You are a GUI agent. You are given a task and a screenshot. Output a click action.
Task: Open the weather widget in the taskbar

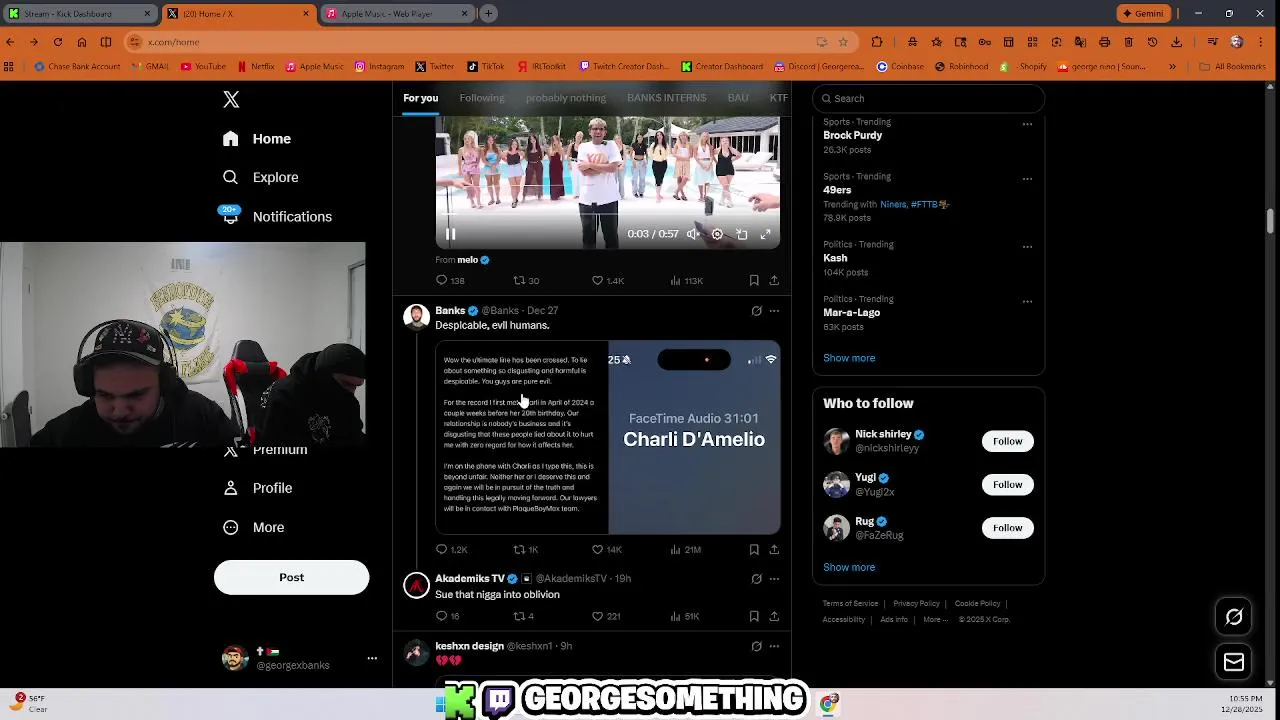pos(29,704)
